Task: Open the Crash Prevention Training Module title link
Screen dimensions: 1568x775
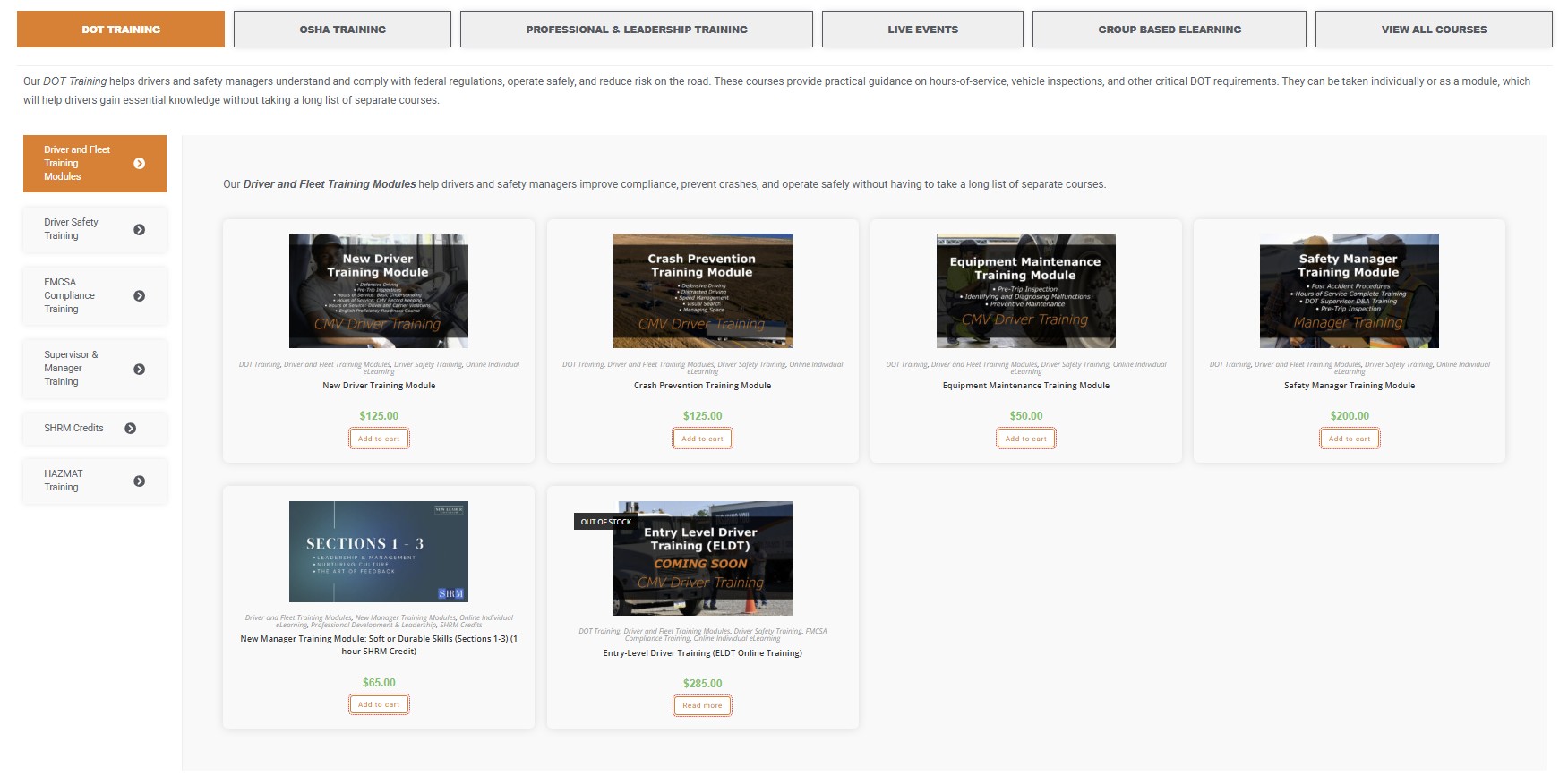Action: (702, 386)
